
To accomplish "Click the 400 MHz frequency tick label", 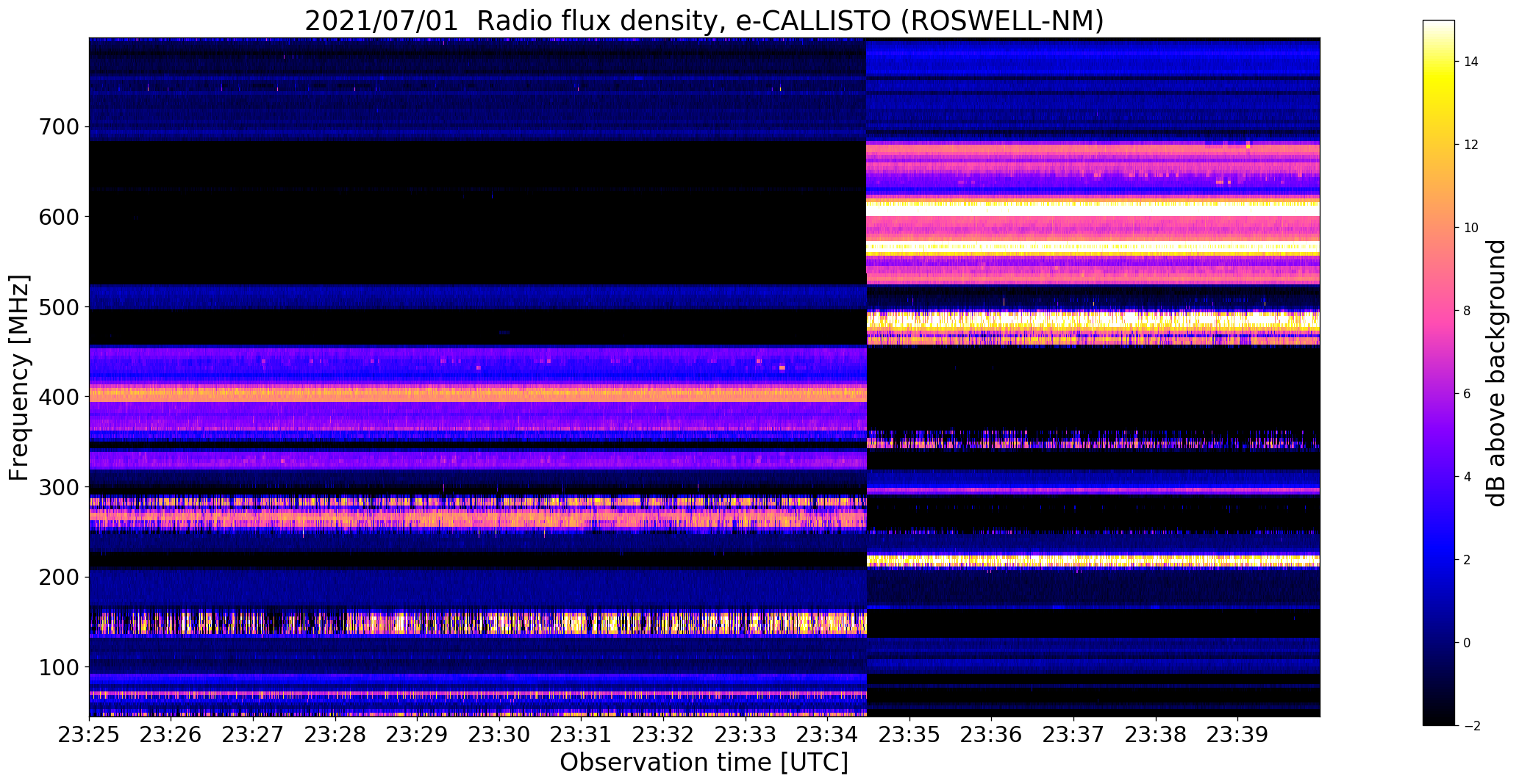I will pos(58,397).
